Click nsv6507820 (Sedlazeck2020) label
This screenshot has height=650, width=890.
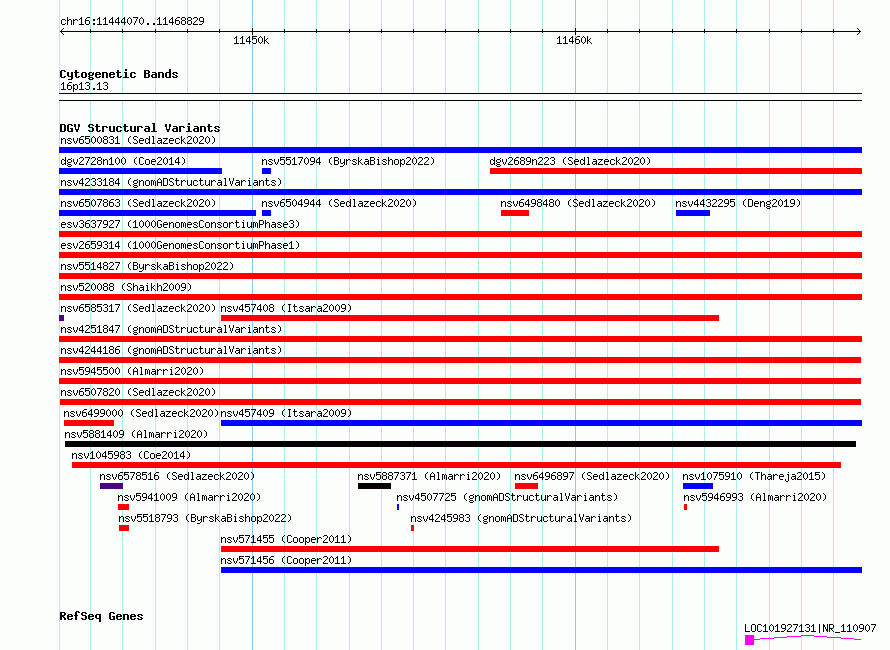pos(138,392)
